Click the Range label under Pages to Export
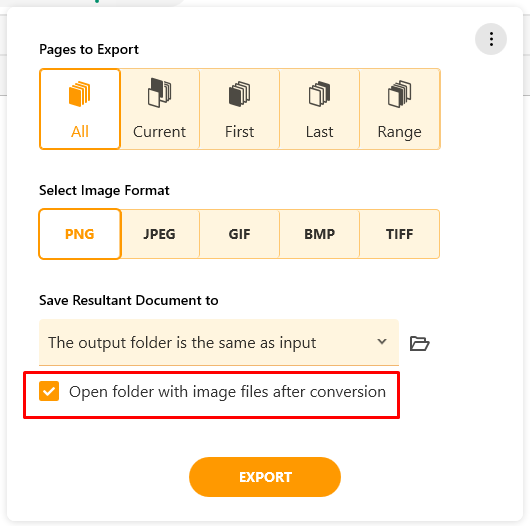Screen dimensions: 530x526 pos(400,132)
